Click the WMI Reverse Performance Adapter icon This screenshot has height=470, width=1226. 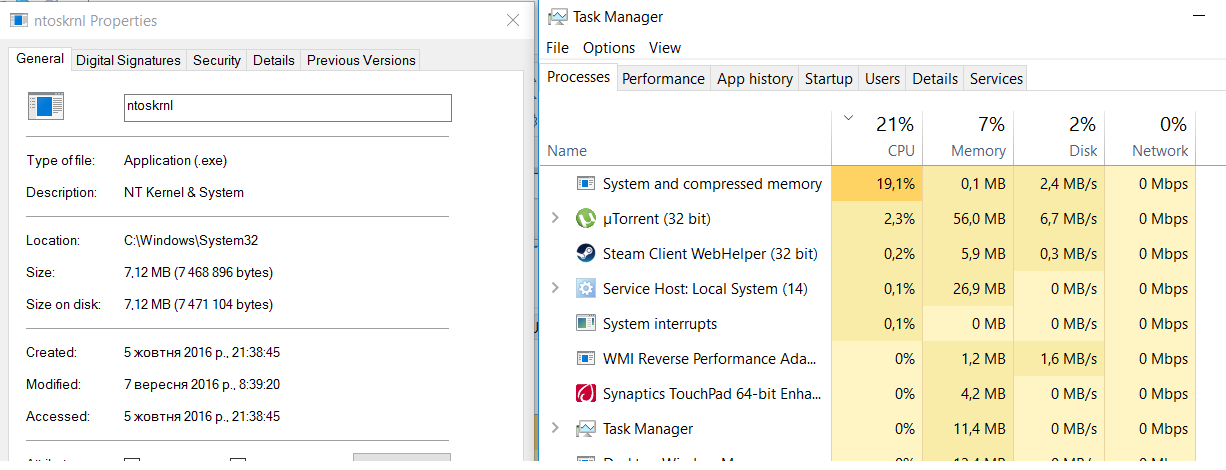(x=586, y=359)
